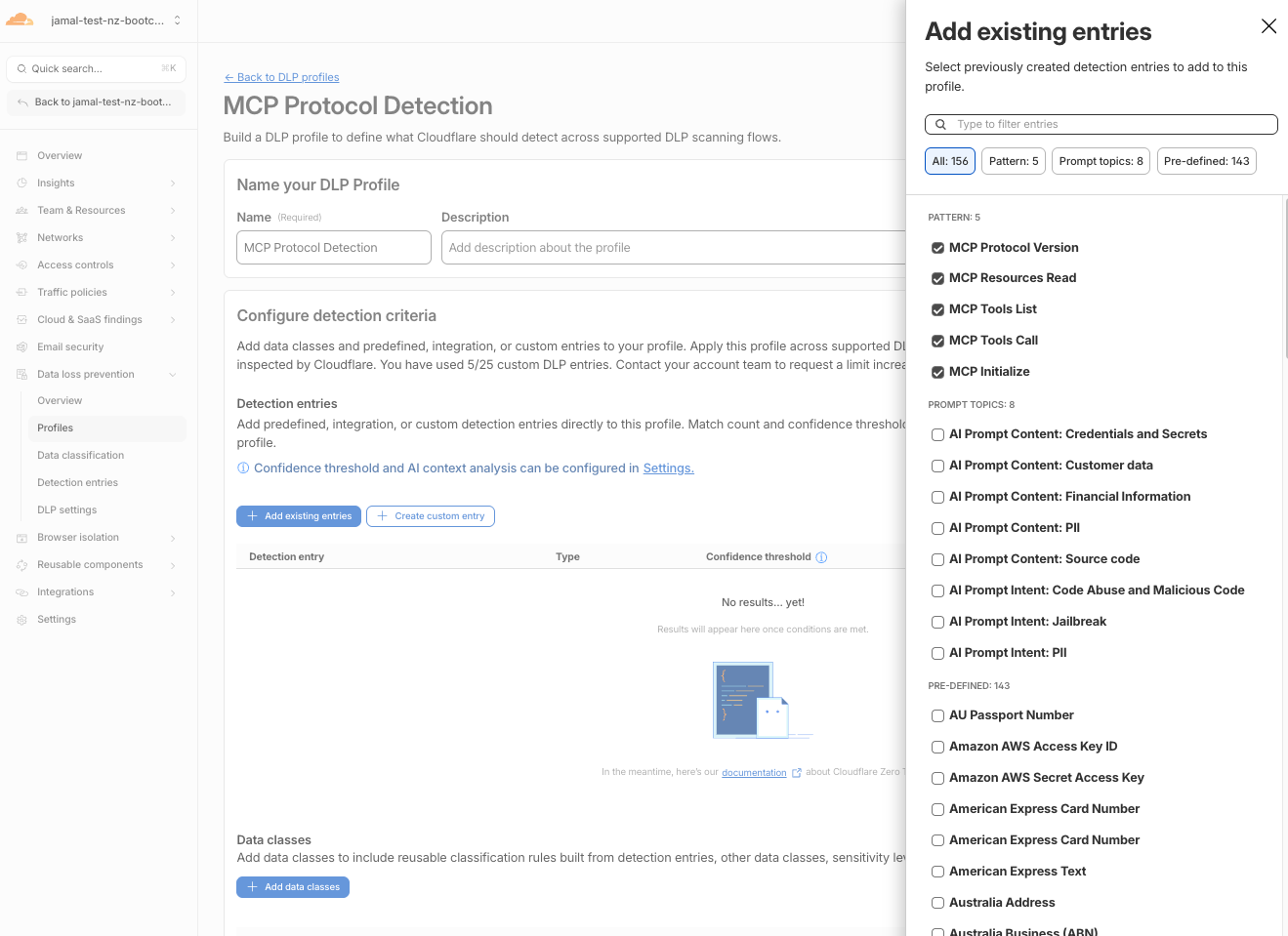
Task: Tick the American Express Text checkbox
Action: (x=937, y=873)
